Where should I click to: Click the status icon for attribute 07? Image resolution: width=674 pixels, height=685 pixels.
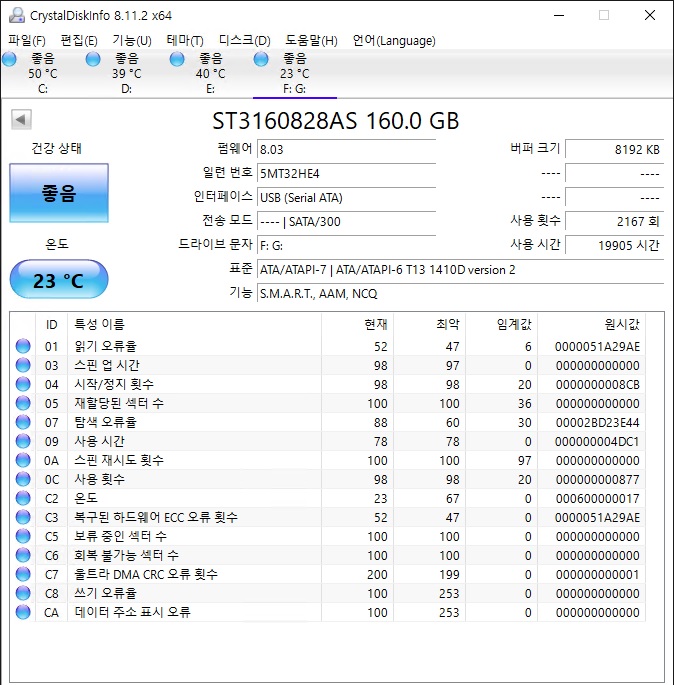[x=23, y=422]
